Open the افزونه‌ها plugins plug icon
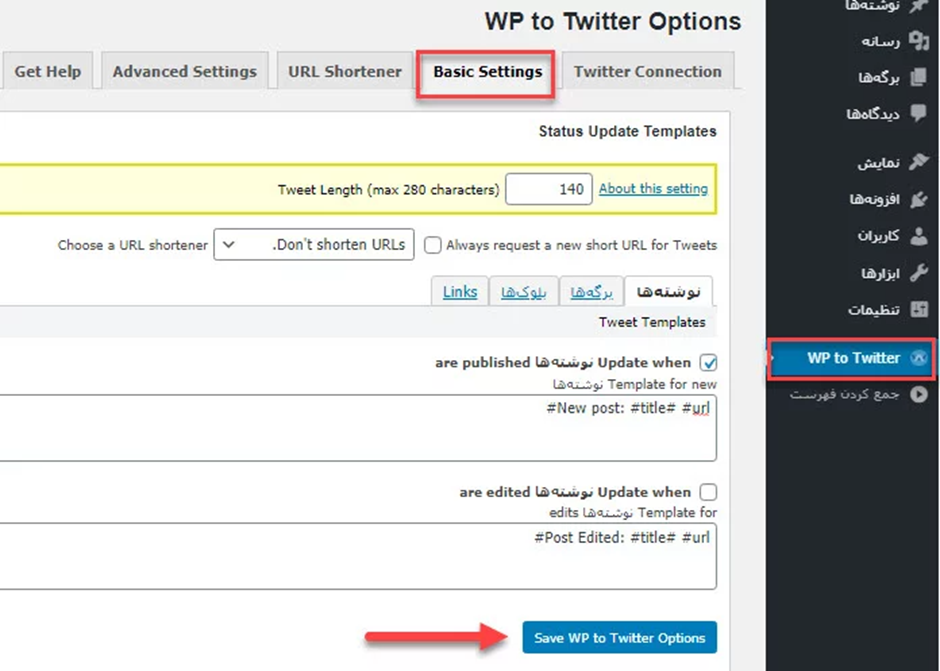Viewport: 940px width, 671px height. tap(918, 199)
